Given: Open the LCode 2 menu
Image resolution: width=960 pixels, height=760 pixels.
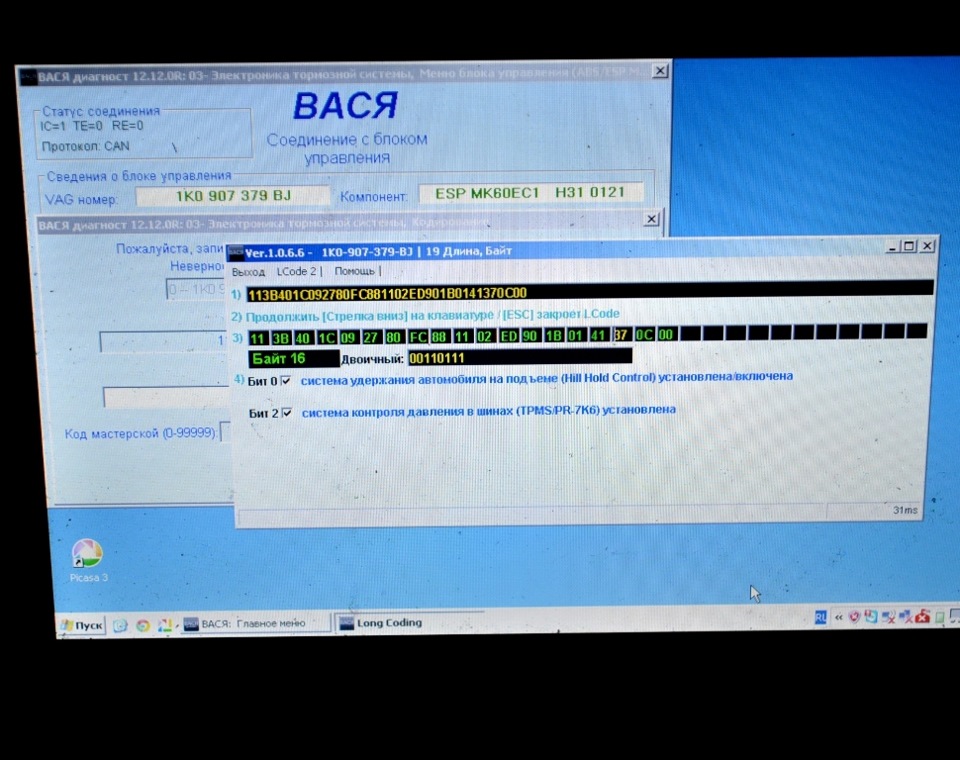Looking at the screenshot, I should click(x=297, y=271).
